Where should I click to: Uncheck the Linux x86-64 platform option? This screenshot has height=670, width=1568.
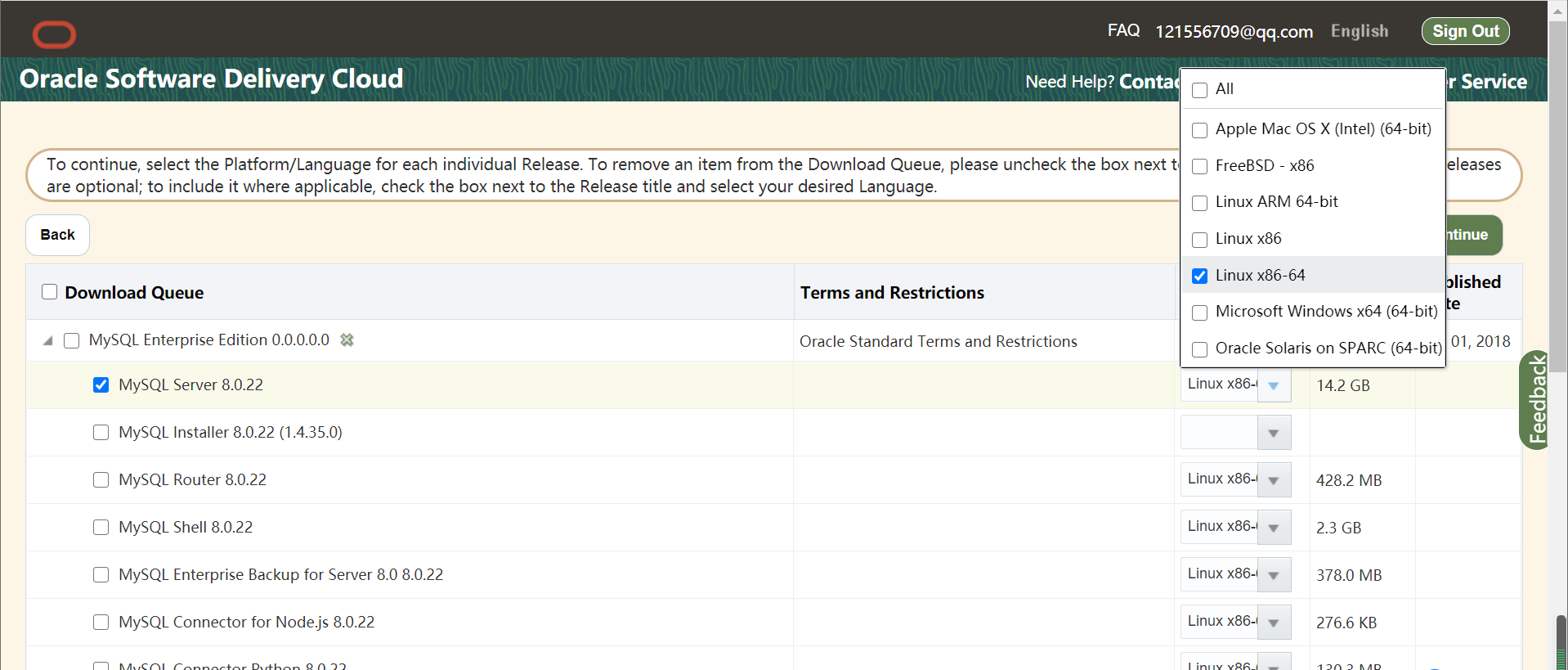click(x=1199, y=276)
